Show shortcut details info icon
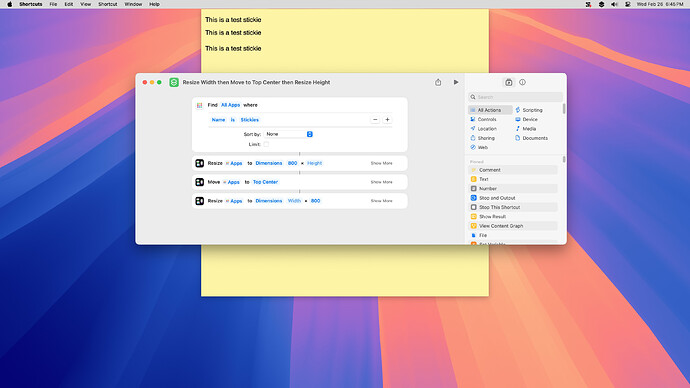The width and height of the screenshot is (690, 388). 522,82
